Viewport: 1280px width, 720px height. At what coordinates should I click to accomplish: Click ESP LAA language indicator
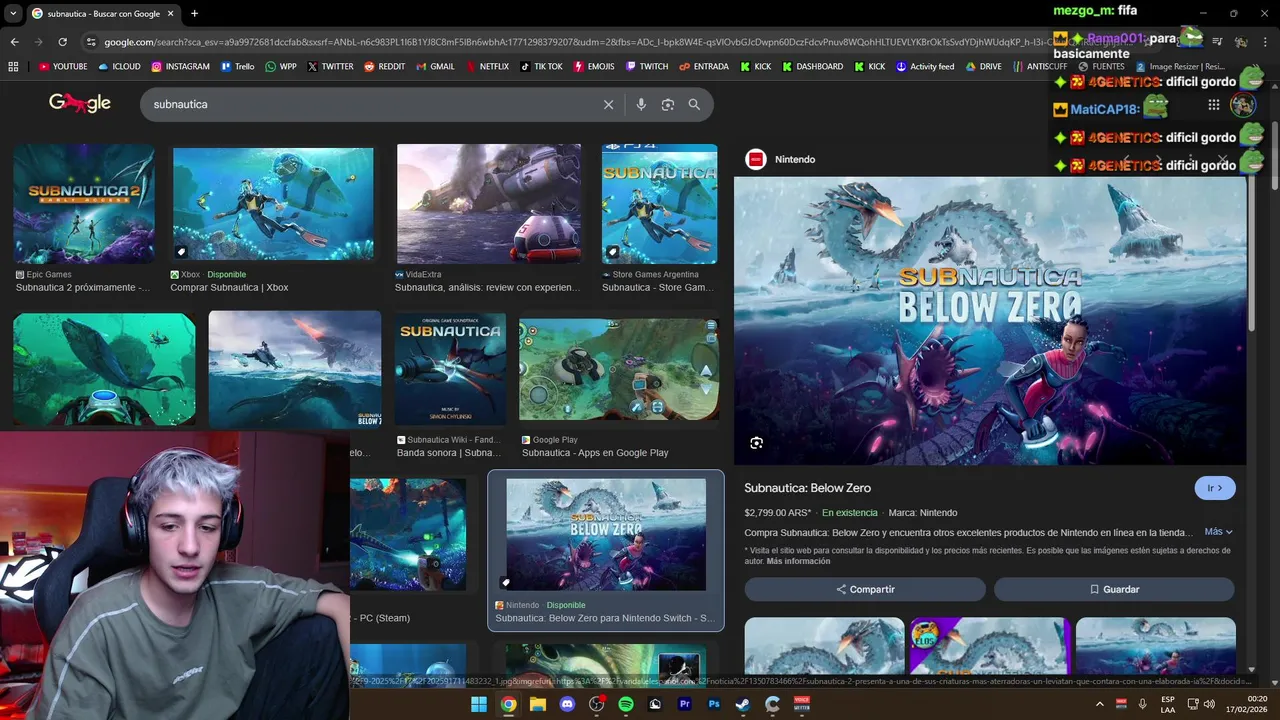(1168, 704)
